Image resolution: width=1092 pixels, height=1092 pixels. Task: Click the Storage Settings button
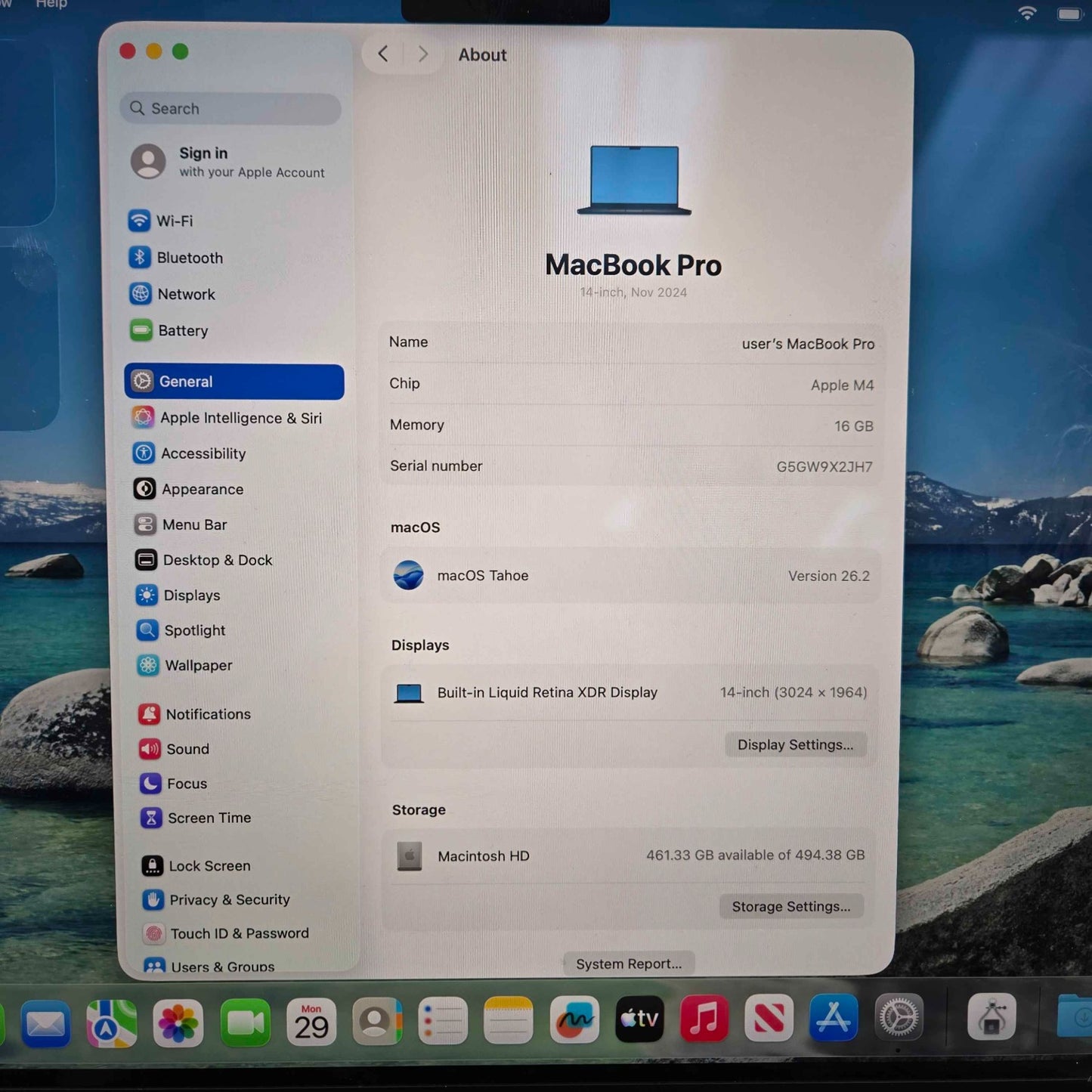click(790, 906)
